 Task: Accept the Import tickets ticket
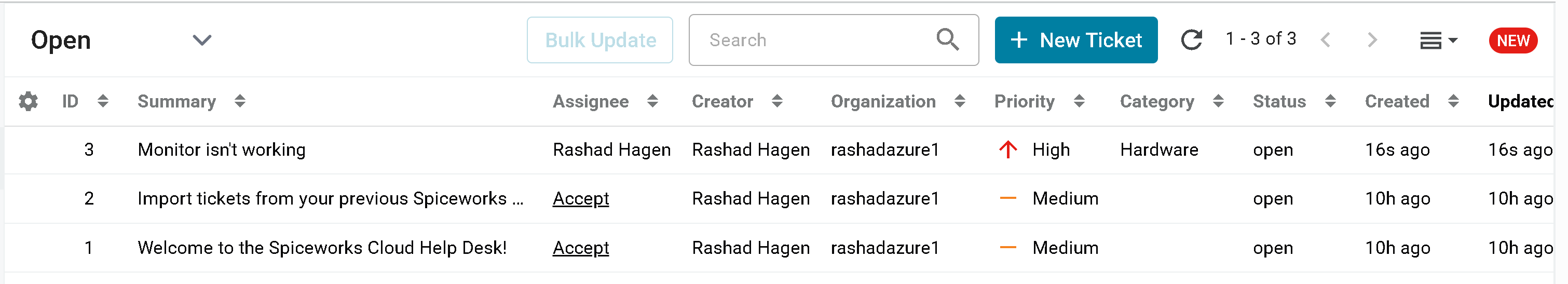coord(580,199)
